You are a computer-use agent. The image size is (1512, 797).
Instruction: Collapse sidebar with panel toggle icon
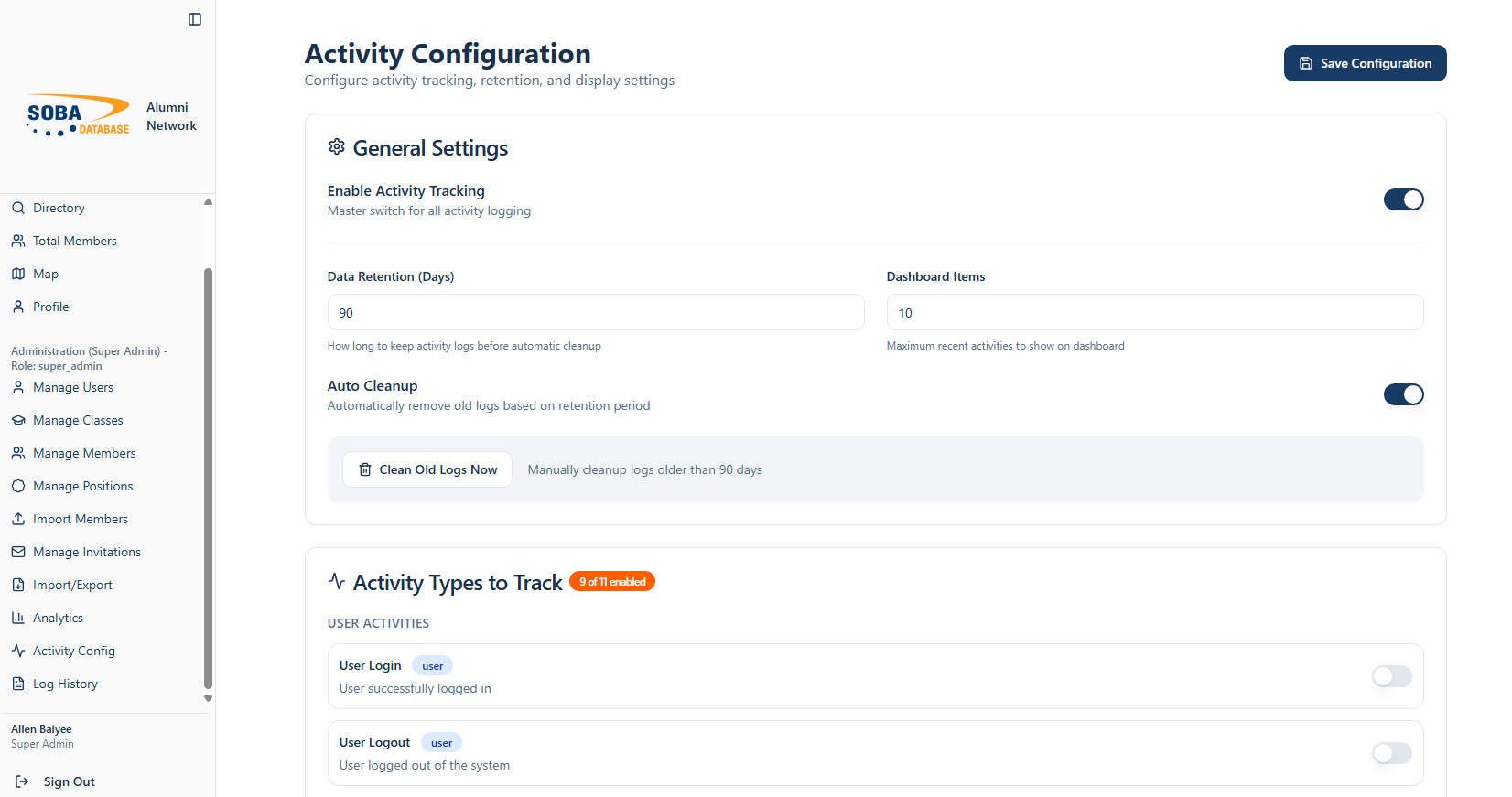point(195,19)
